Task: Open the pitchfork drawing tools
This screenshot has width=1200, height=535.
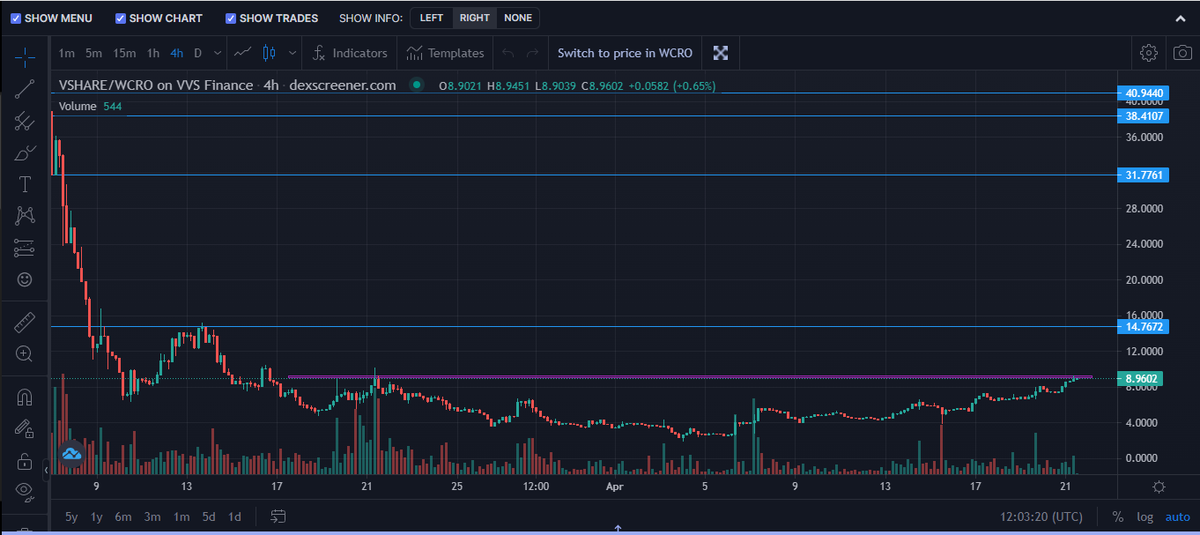Action: [x=25, y=121]
